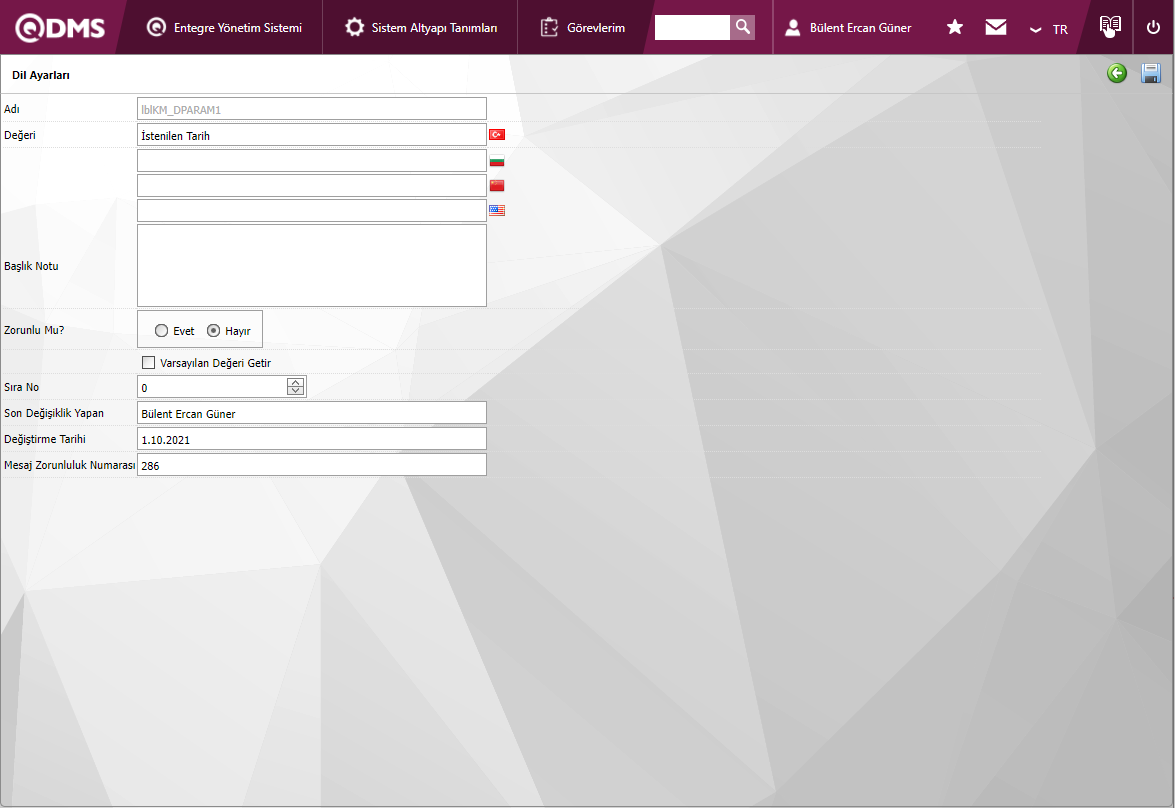Enable Varsayılan Değeri Getir checkbox
1175x808 pixels.
click(x=148, y=363)
